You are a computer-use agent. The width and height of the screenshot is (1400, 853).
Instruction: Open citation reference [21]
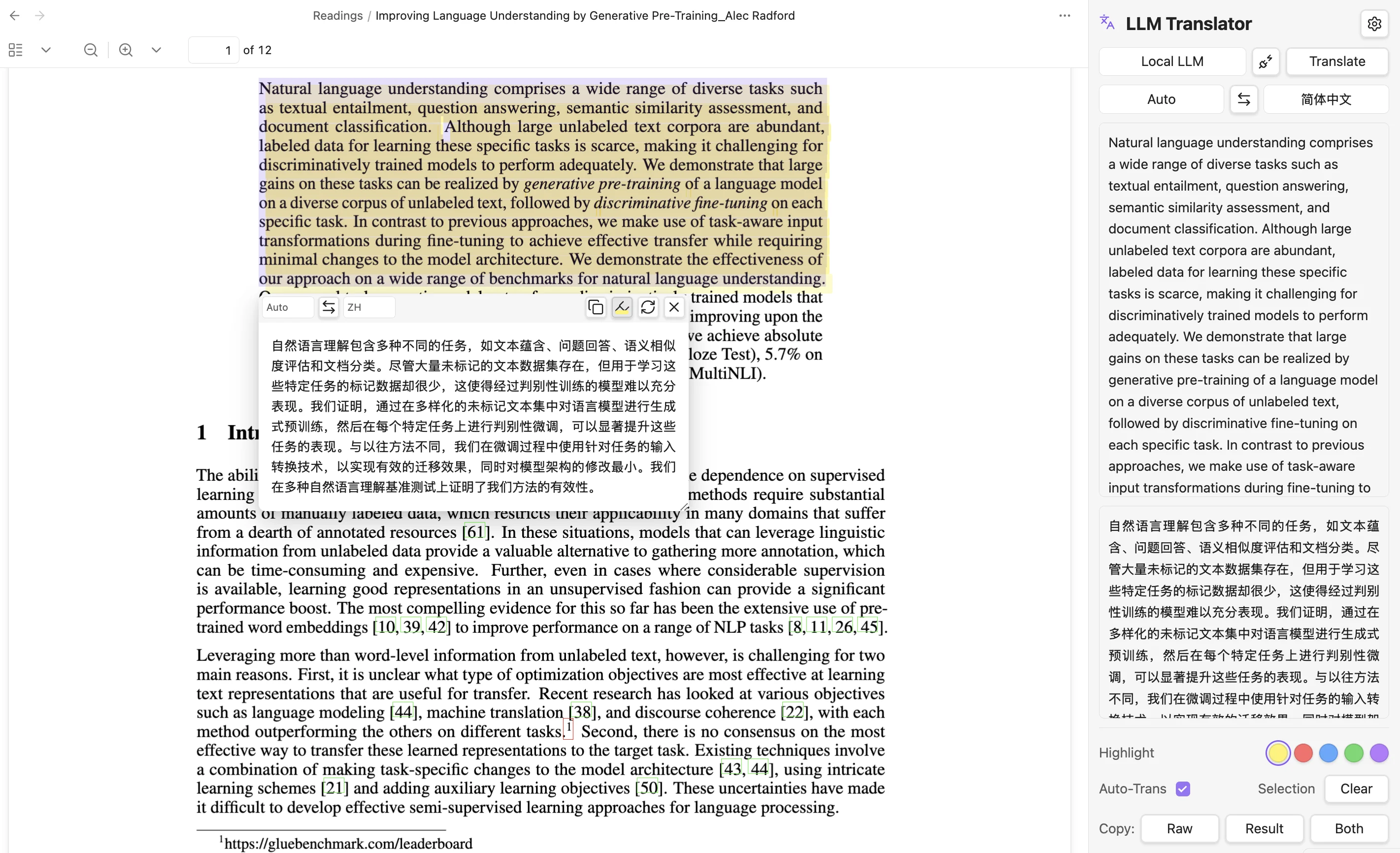coord(334,787)
